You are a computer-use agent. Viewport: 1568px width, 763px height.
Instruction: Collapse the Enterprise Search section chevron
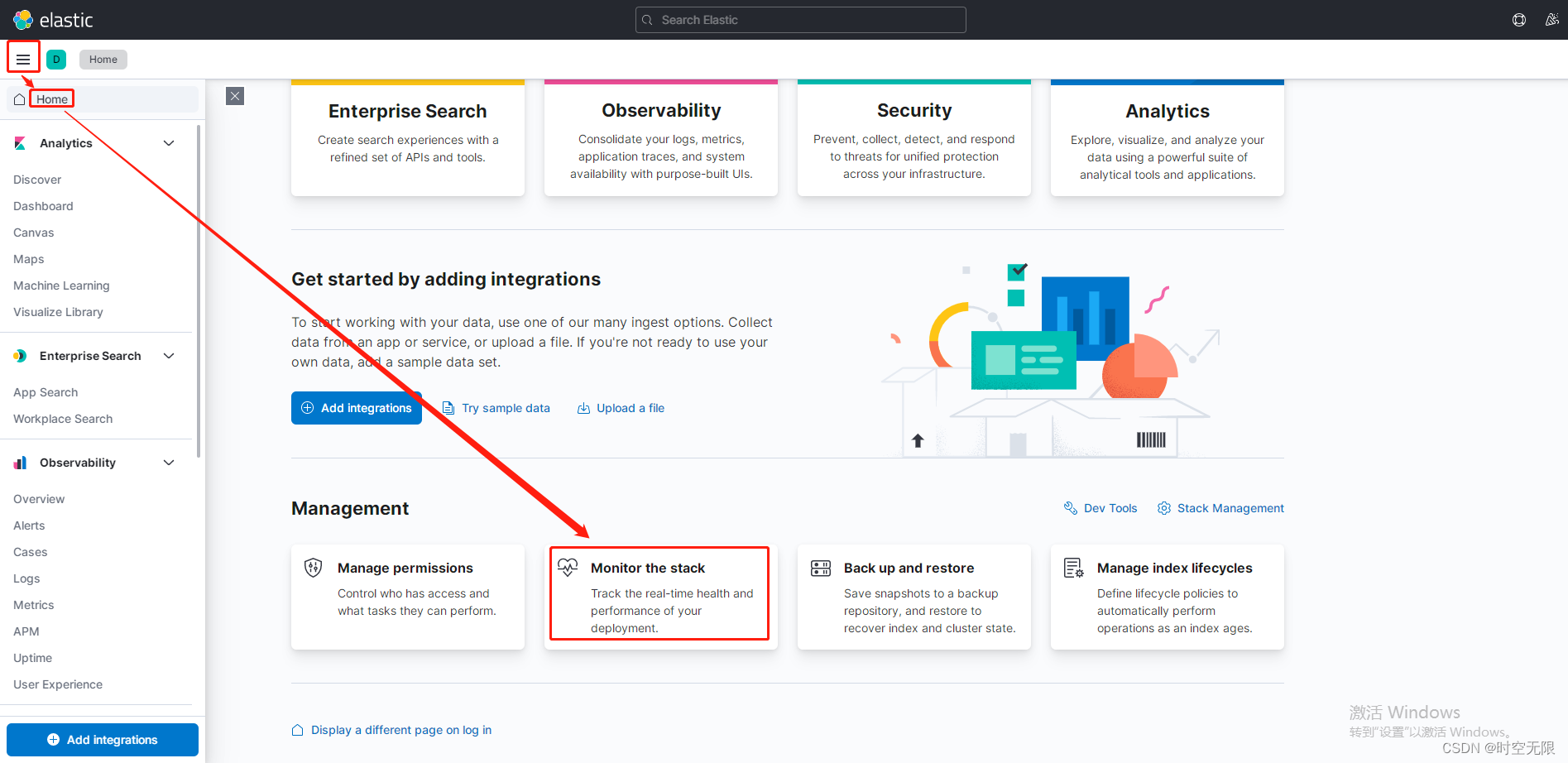click(x=169, y=356)
